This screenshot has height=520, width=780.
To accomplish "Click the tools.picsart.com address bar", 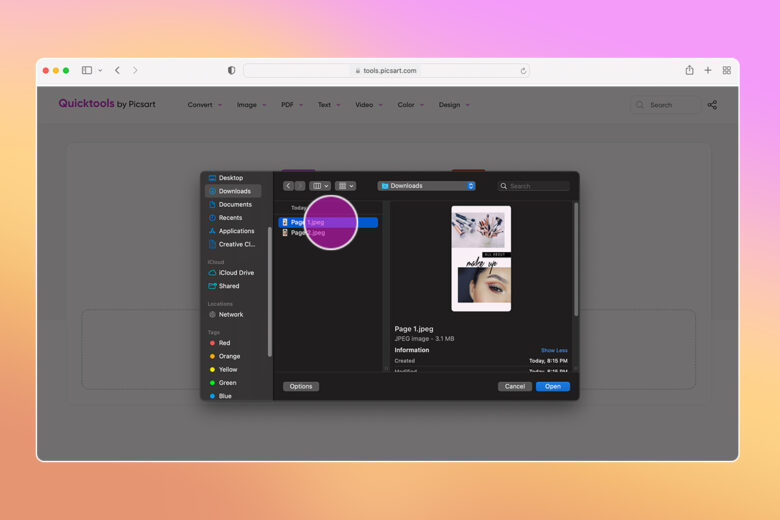I will (x=387, y=71).
